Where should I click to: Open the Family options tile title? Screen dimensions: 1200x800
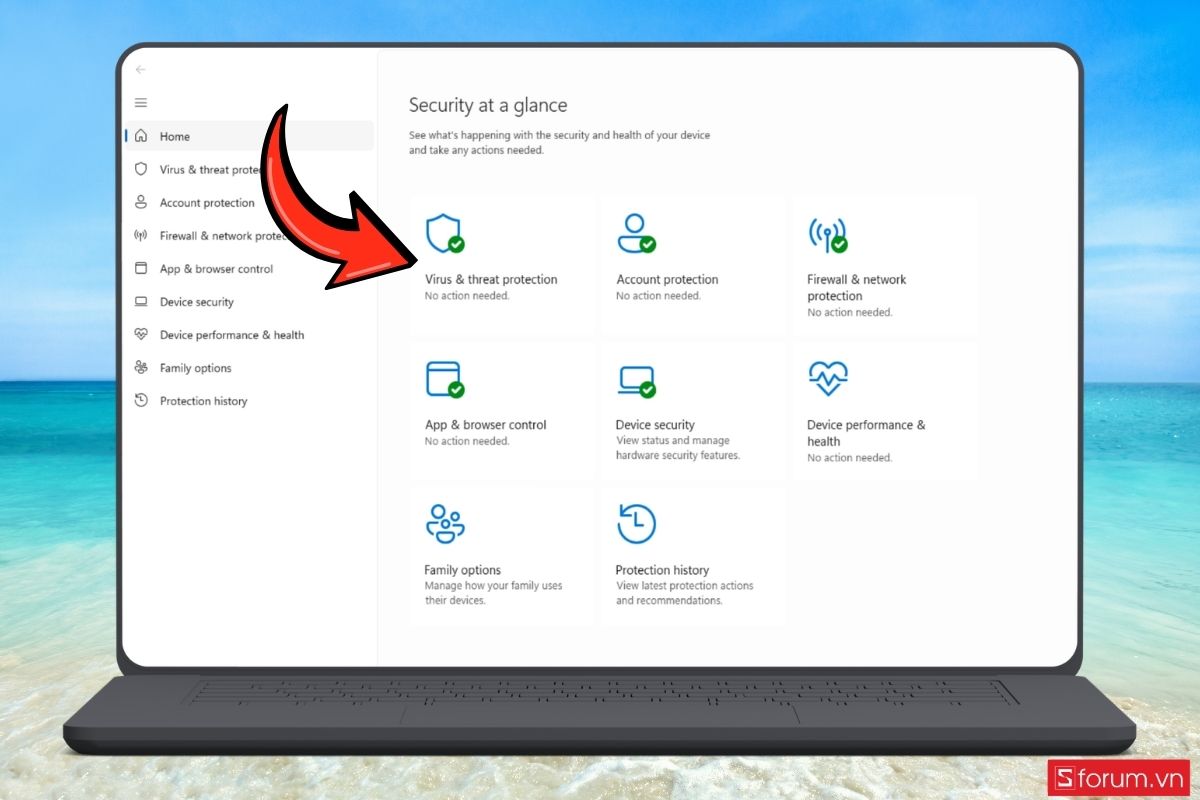click(x=462, y=570)
